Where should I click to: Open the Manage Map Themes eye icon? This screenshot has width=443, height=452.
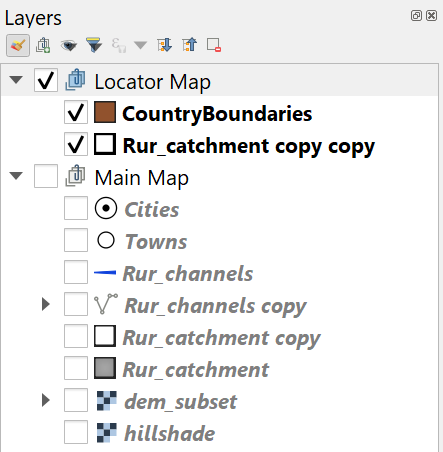(69, 45)
